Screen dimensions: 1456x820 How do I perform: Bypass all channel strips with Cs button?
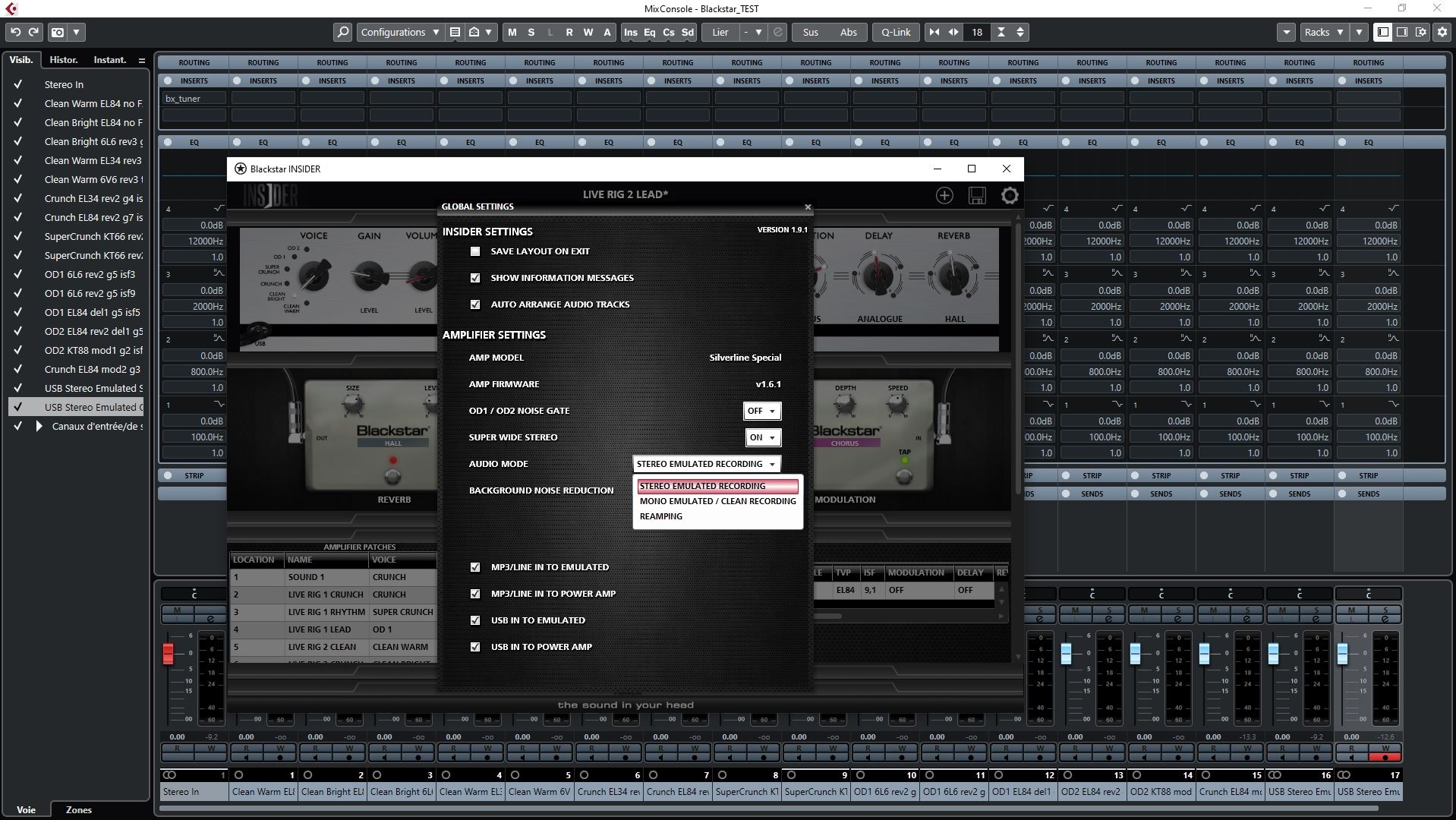[669, 32]
